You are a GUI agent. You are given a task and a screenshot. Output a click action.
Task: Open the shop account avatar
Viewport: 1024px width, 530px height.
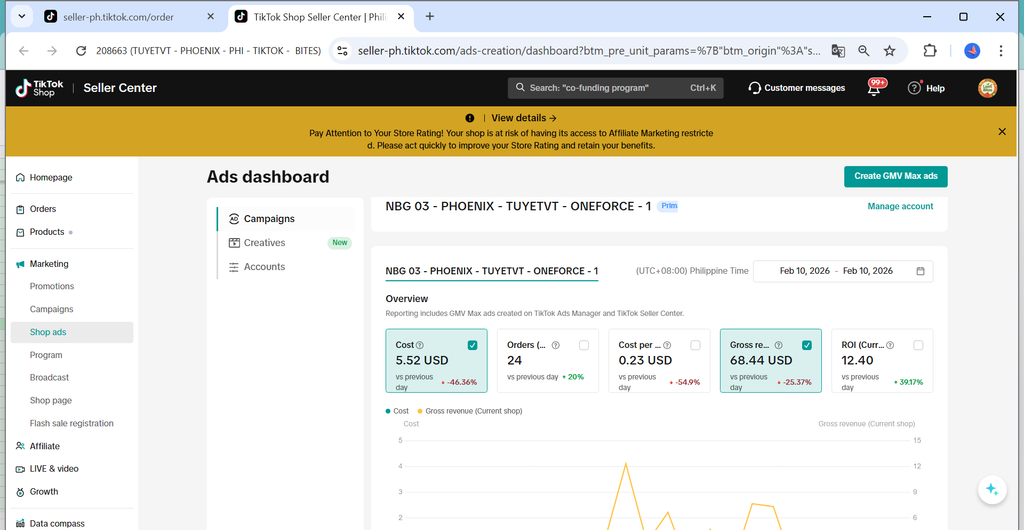987,88
